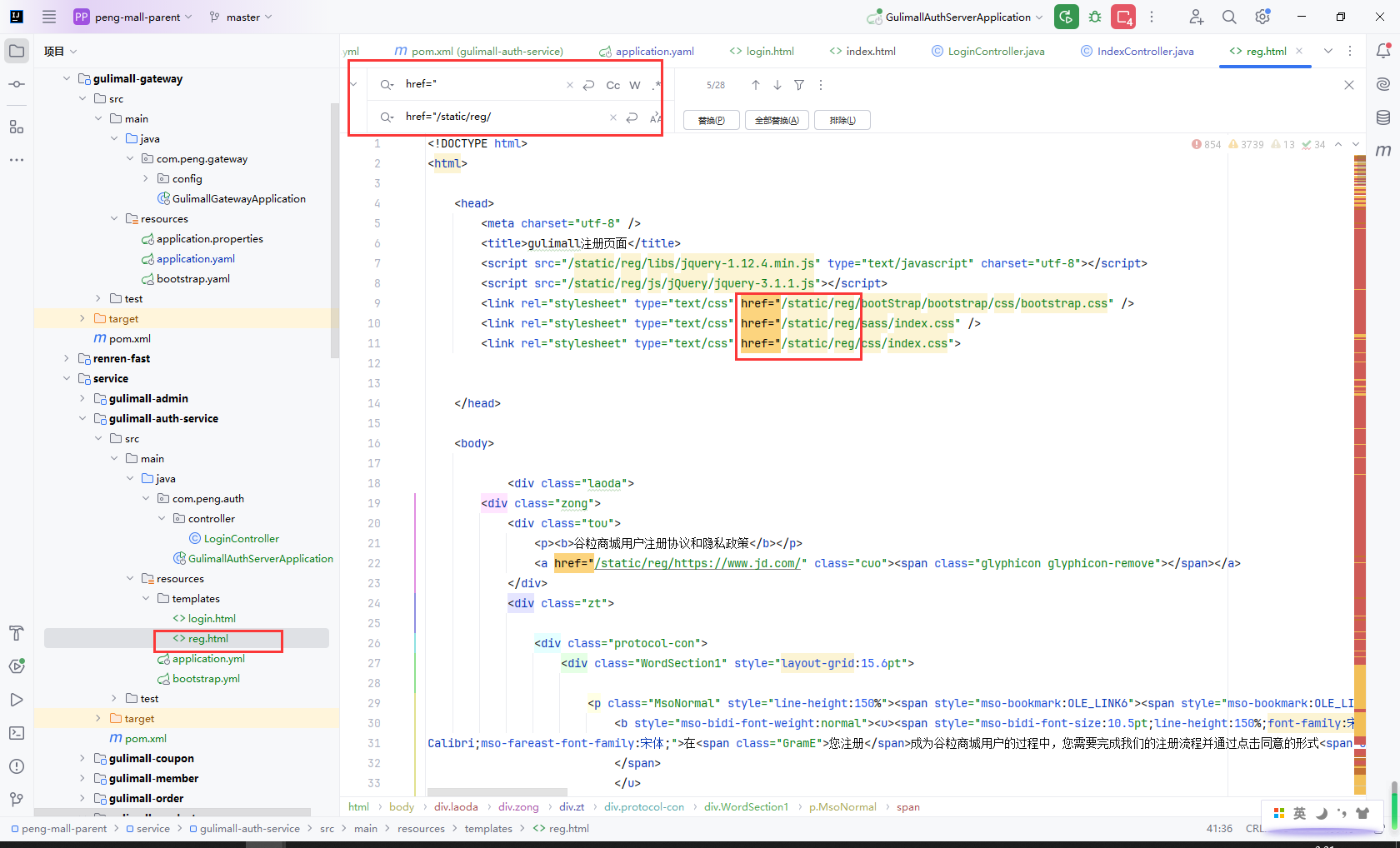
Task: Open the Structure tool window icon
Action: [x=17, y=127]
